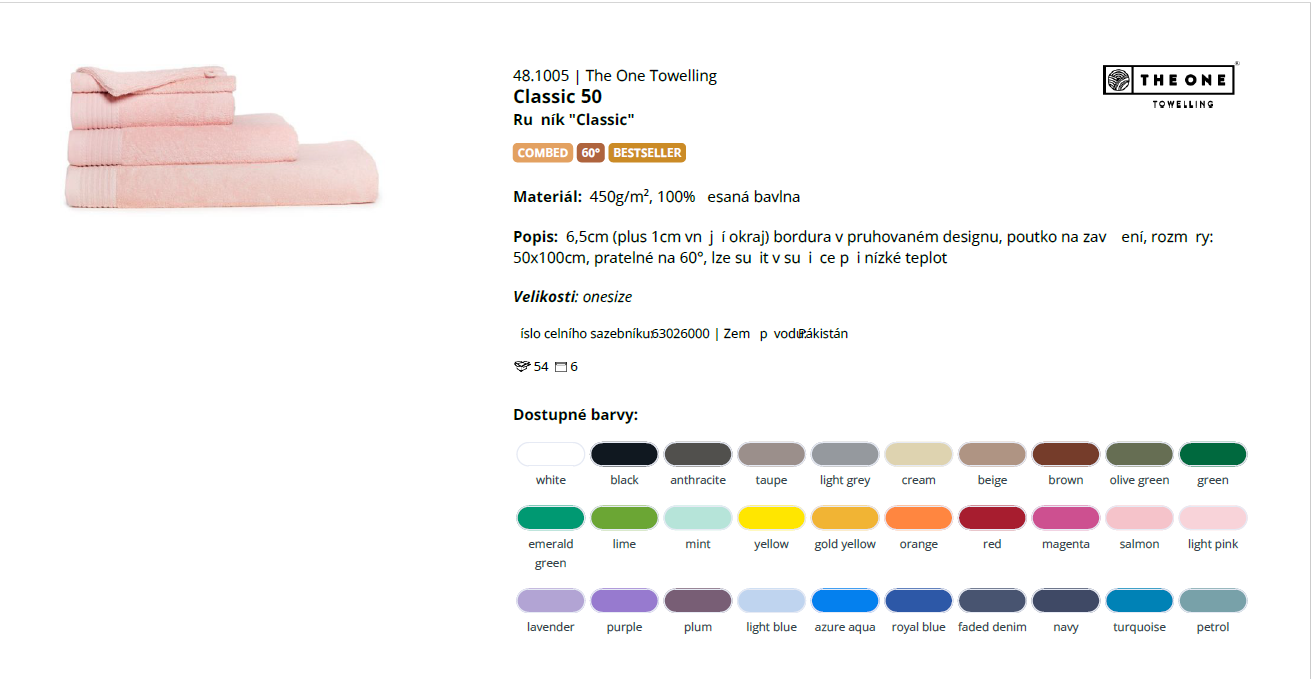Click the BESTSELLER badge

pos(646,153)
